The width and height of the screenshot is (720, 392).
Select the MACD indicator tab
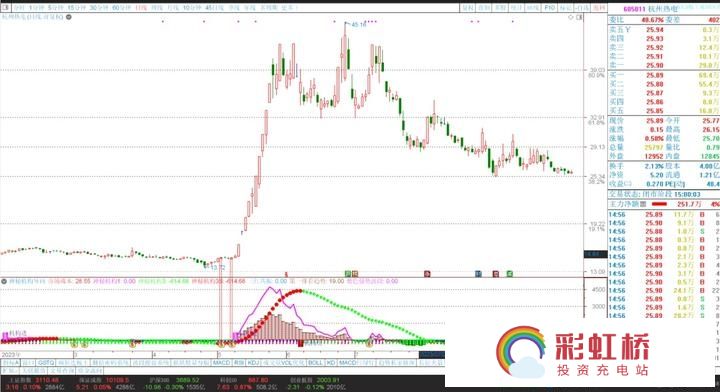(x=221, y=363)
